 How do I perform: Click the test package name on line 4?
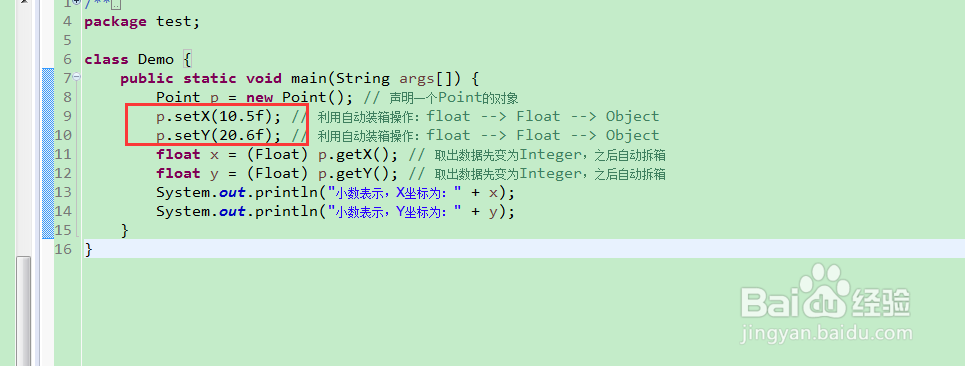click(x=174, y=22)
